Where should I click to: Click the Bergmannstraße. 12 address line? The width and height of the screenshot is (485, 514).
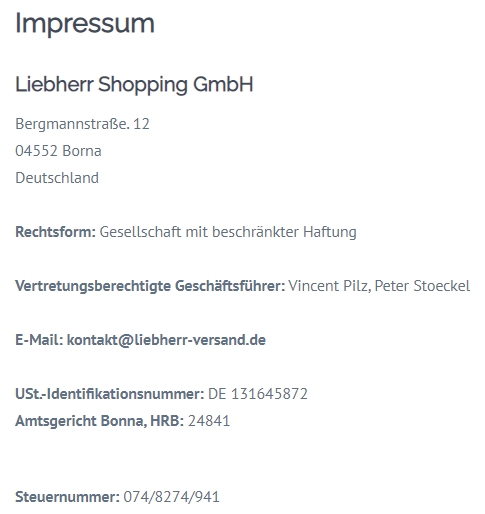(x=82, y=124)
